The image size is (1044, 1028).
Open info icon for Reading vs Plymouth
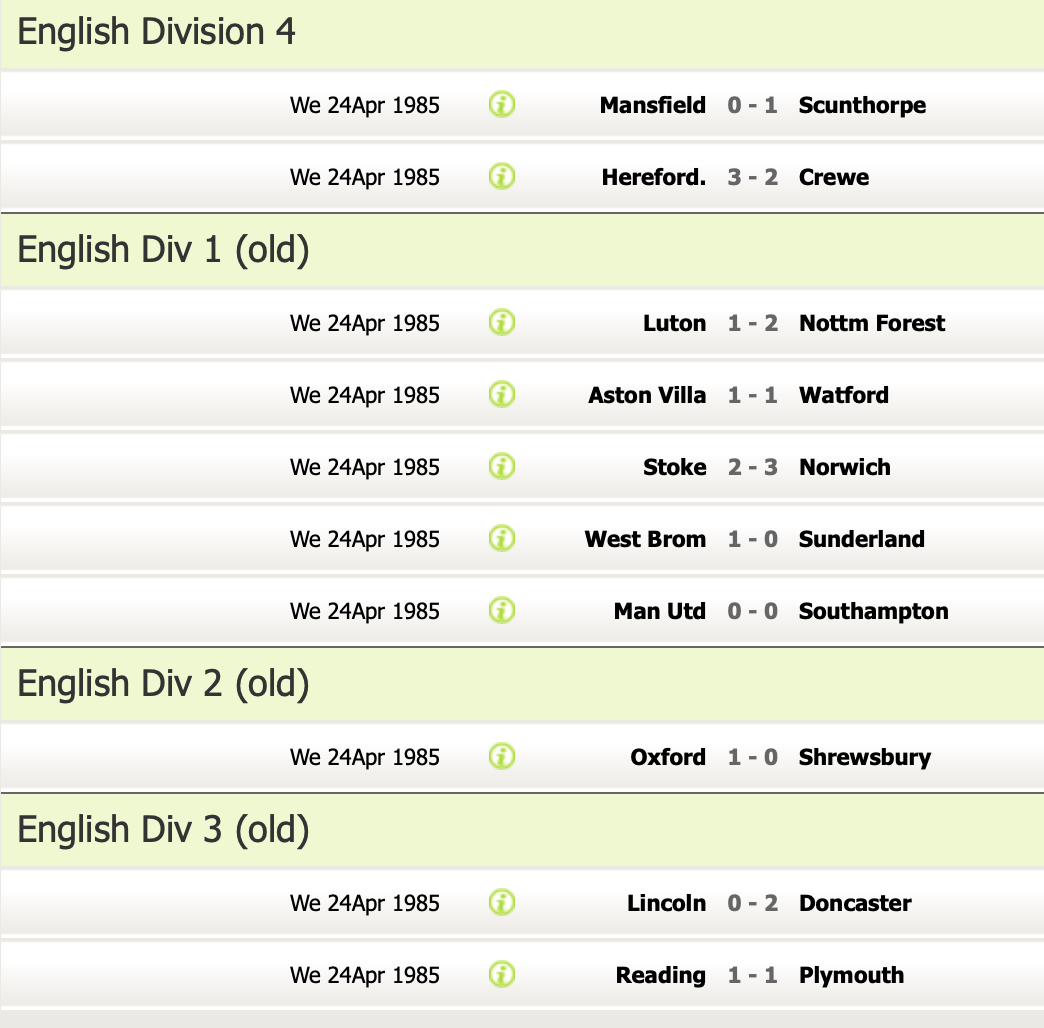pos(502,975)
